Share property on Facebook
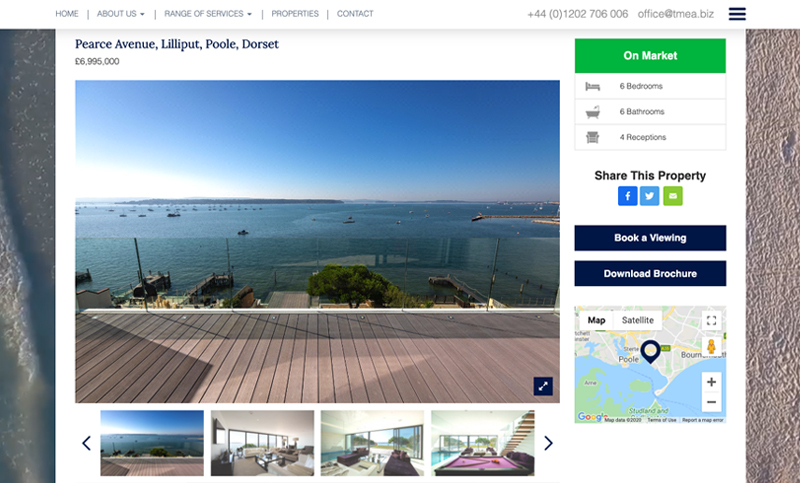 click(628, 196)
